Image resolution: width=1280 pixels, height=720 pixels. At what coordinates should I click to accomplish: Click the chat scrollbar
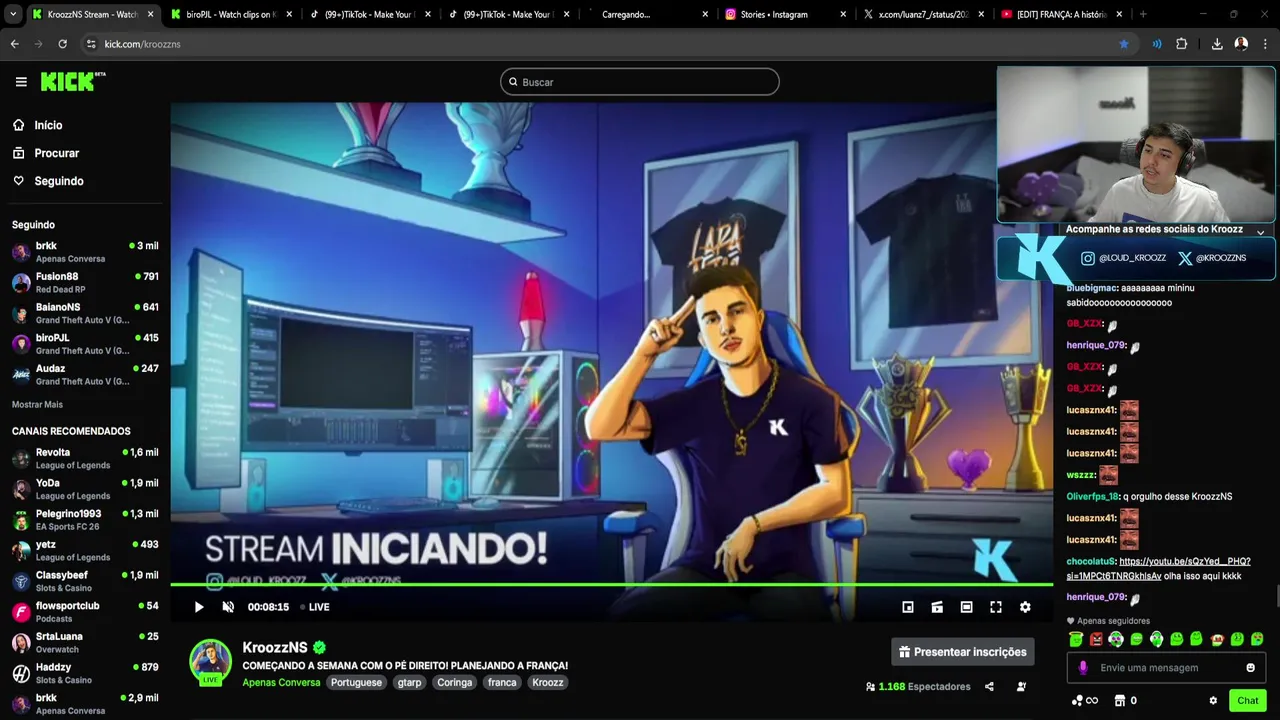[1276, 595]
